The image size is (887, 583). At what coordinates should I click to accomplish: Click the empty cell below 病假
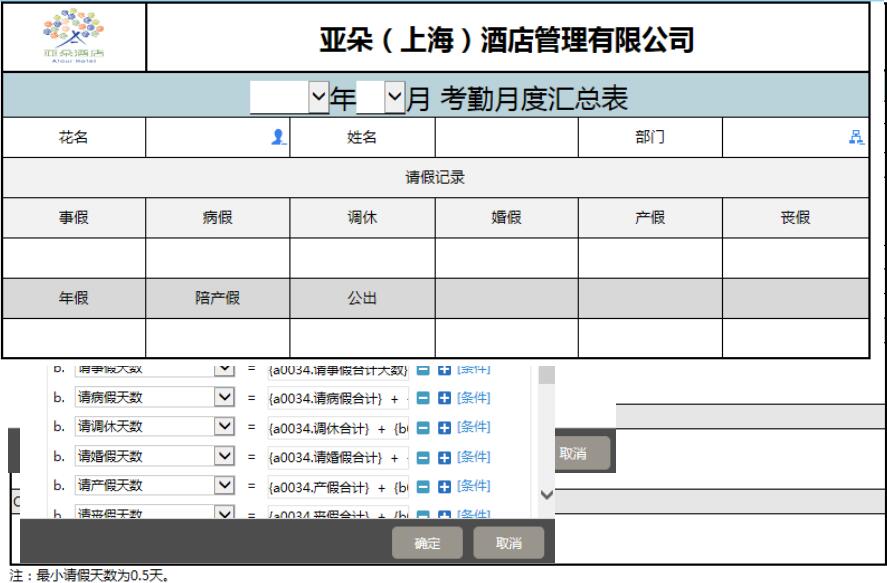[217, 258]
